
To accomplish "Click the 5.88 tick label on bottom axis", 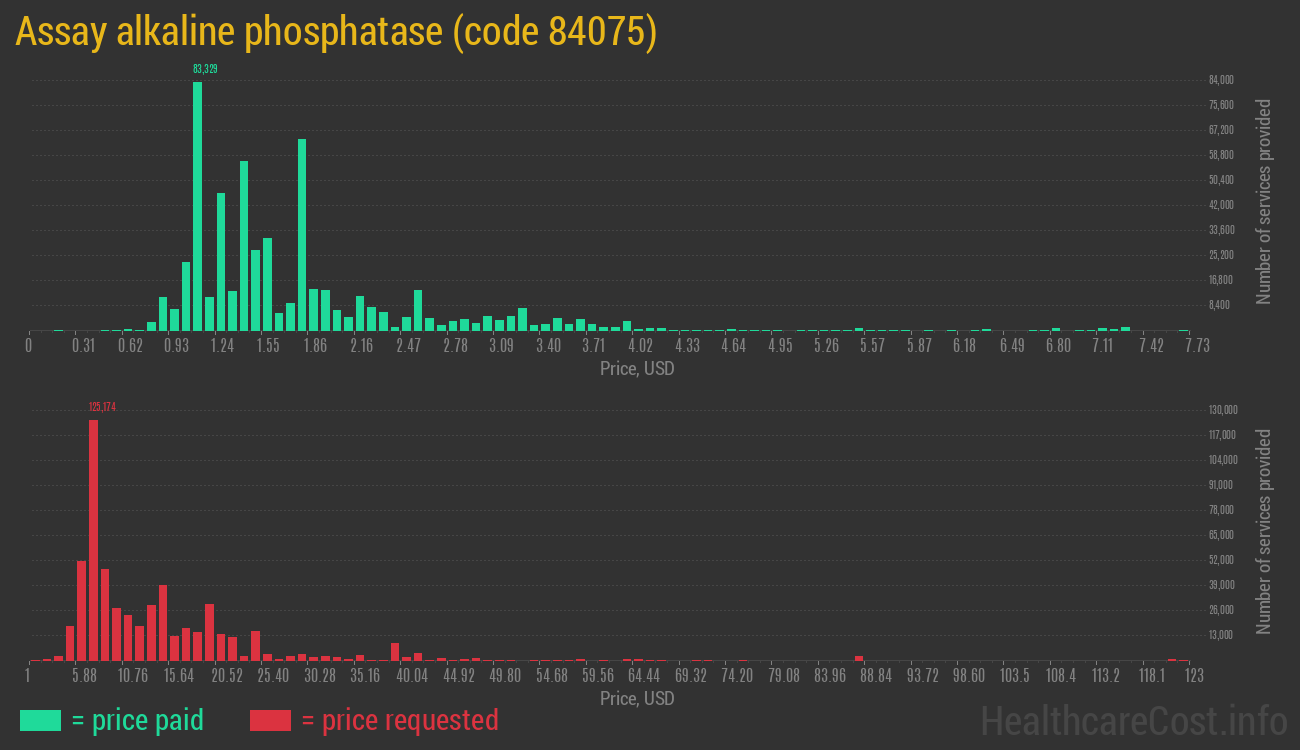I will click(84, 675).
